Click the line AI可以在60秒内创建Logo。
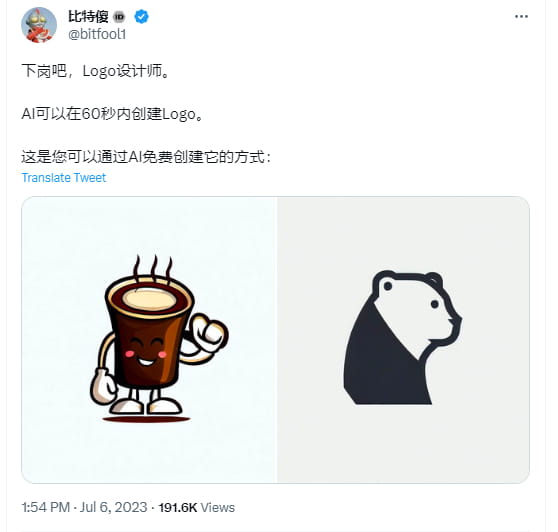Image resolution: width=558 pixels, height=532 pixels. point(112,114)
